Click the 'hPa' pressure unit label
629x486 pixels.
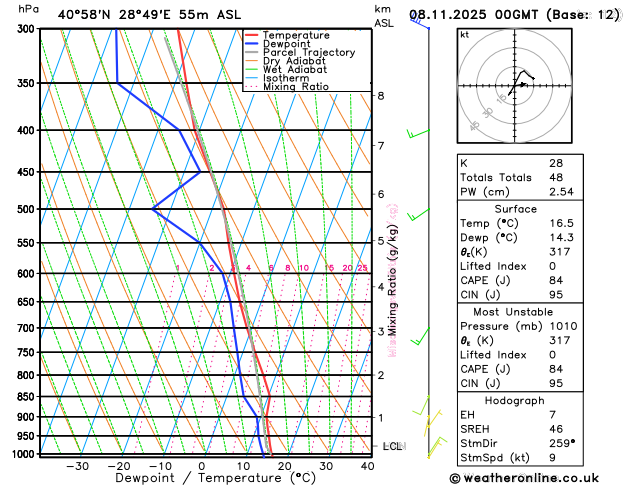(28, 9)
